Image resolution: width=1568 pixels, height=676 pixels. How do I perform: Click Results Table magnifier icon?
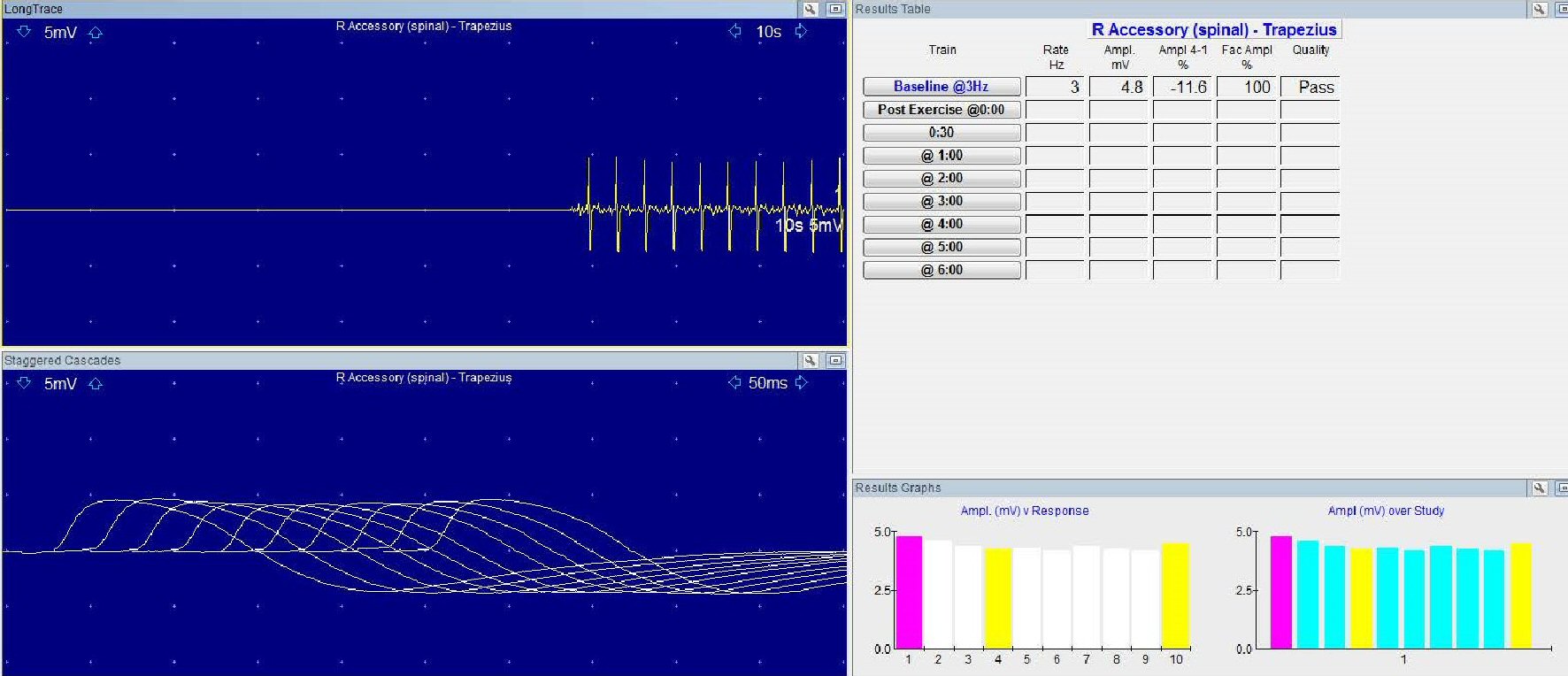[x=1539, y=9]
